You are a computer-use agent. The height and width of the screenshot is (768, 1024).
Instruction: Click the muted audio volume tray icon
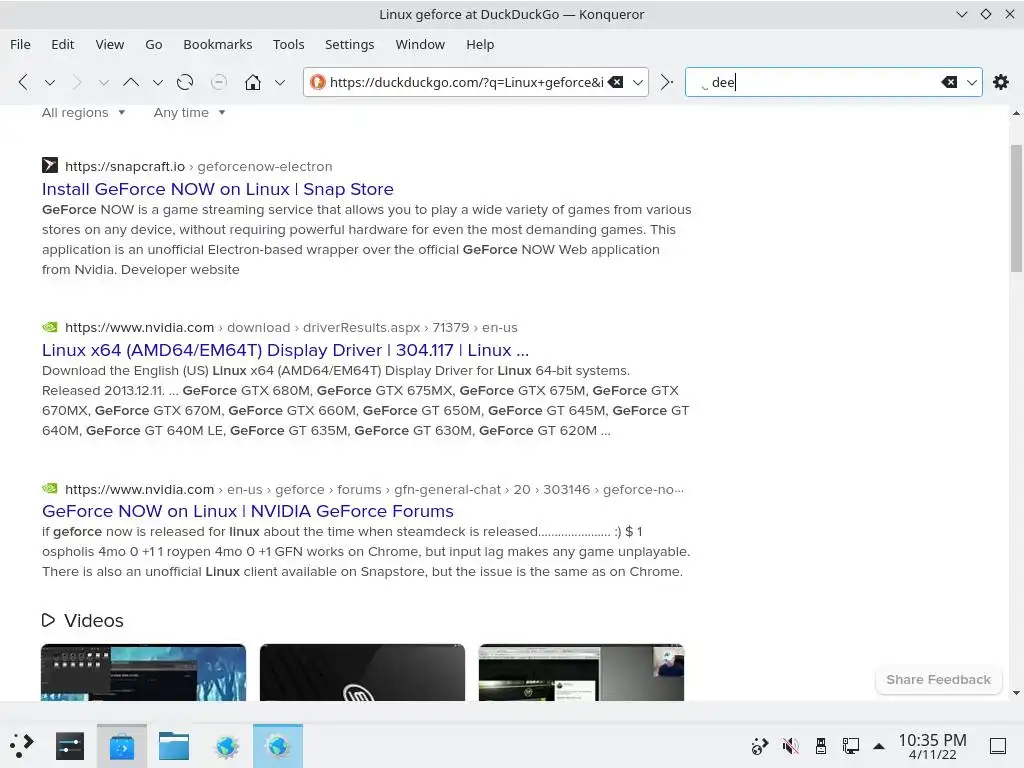tap(791, 746)
